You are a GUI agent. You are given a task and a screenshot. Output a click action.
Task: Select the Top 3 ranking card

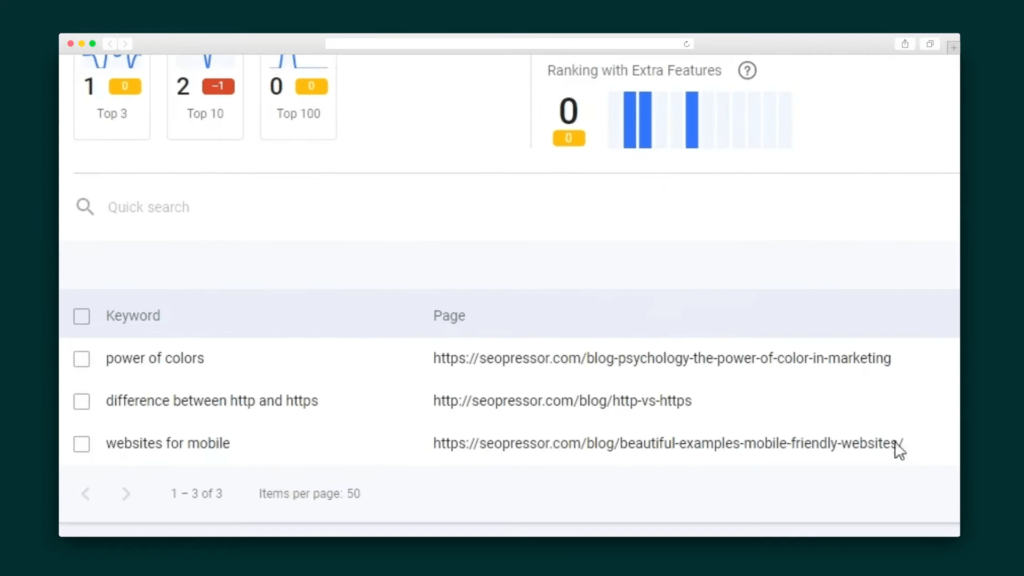(112, 97)
